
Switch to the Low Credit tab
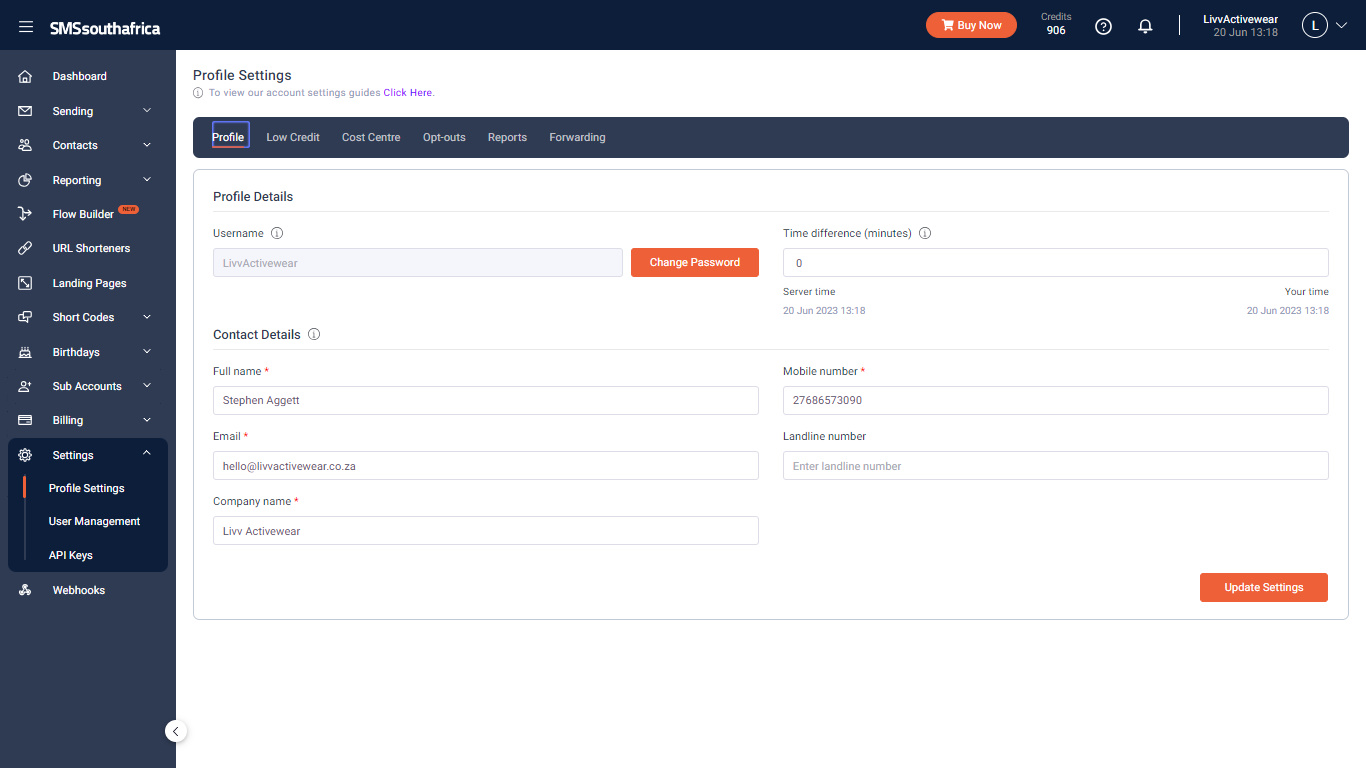point(293,137)
